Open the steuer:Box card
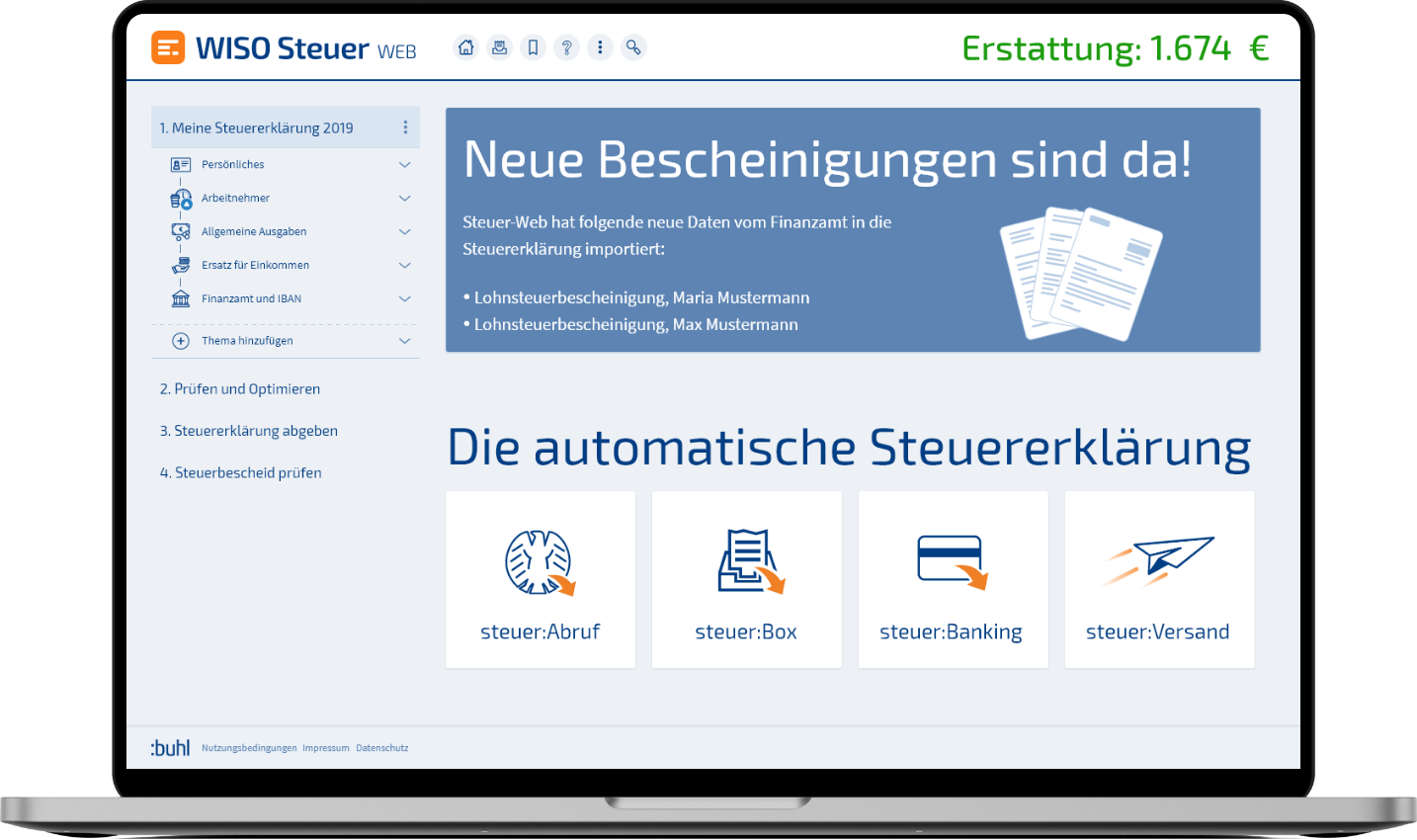The width and height of the screenshot is (1417, 840). pos(747,580)
